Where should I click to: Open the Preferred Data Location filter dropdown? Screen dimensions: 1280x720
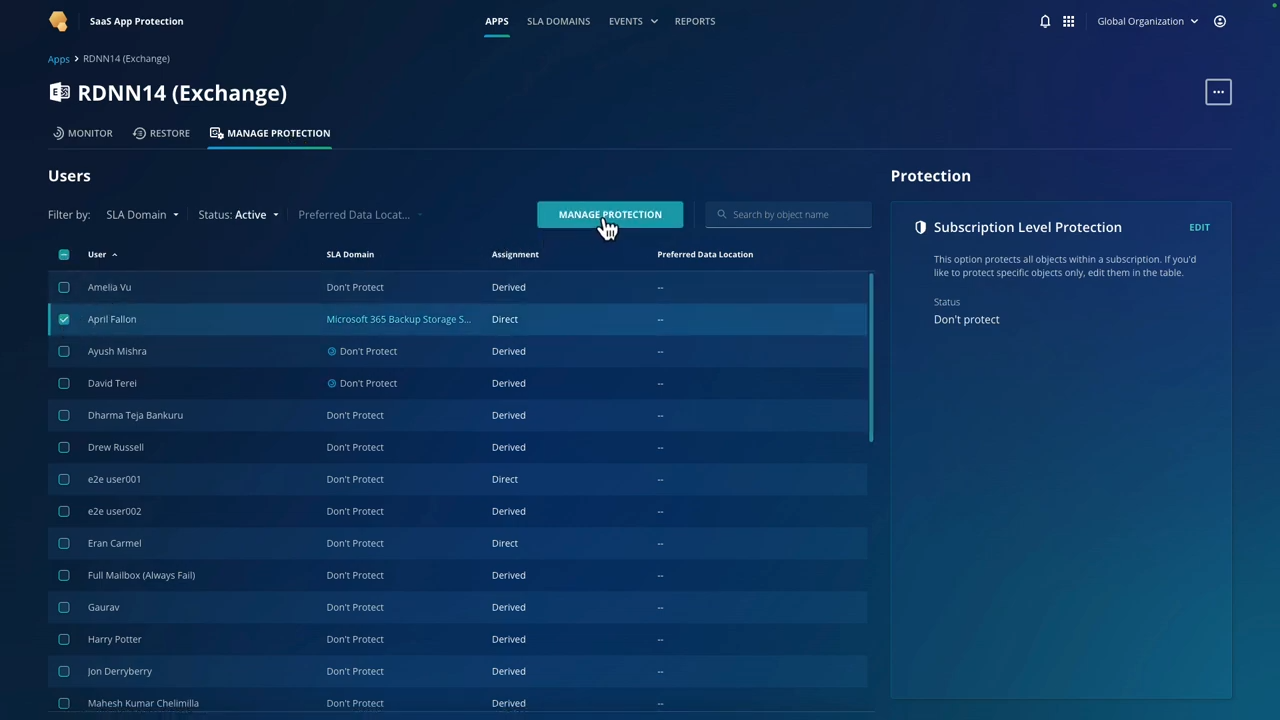tap(360, 214)
